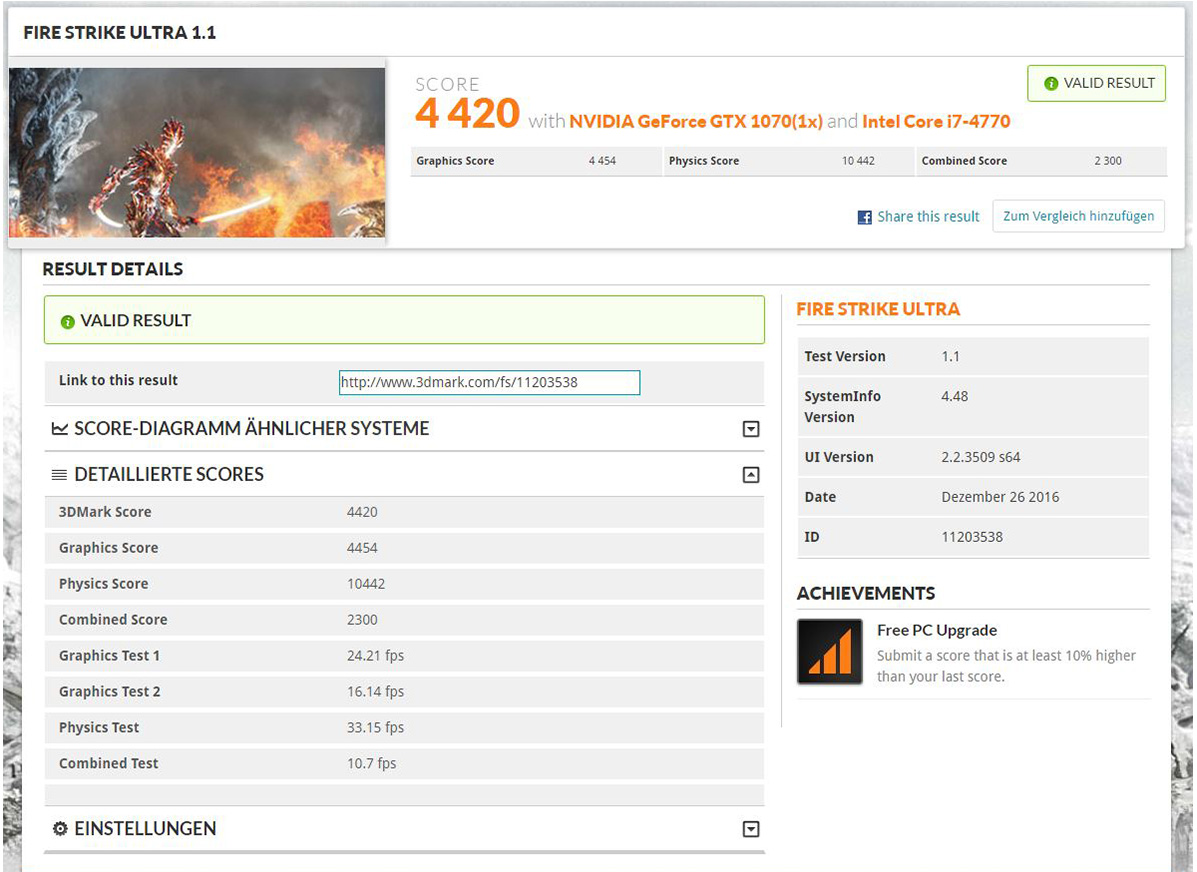Click Graphics Test 1 value 24.21 fps
This screenshot has width=1197, height=872.
376,656
